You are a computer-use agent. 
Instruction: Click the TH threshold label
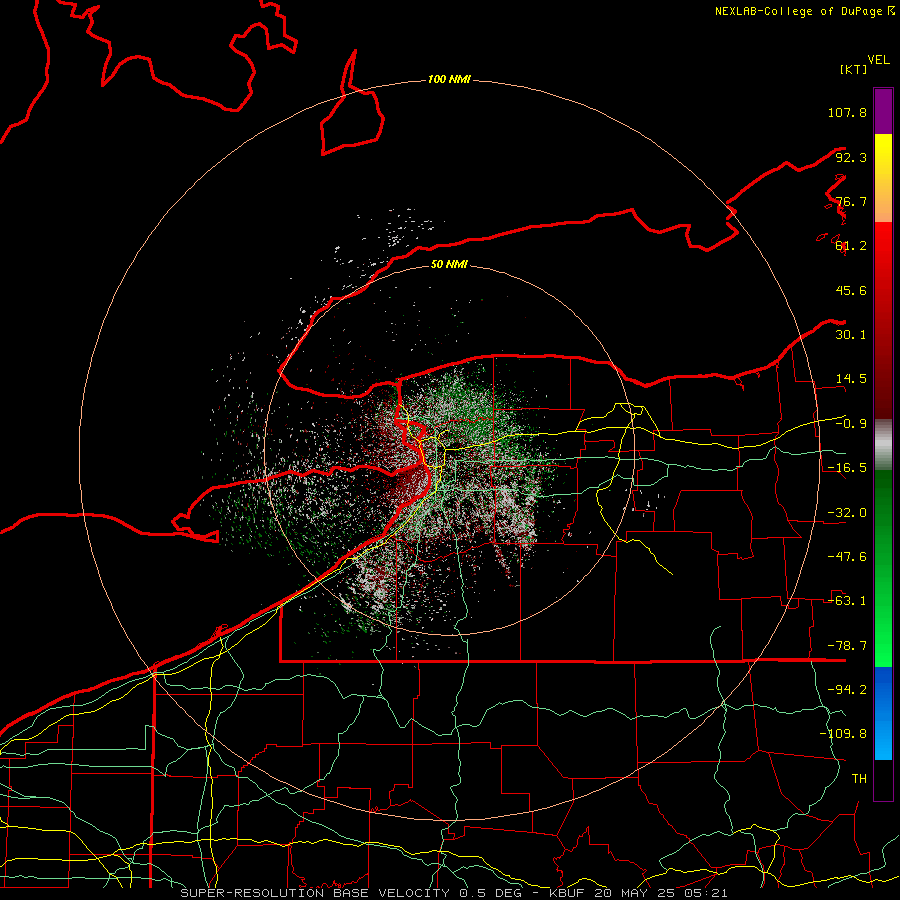[x=859, y=779]
